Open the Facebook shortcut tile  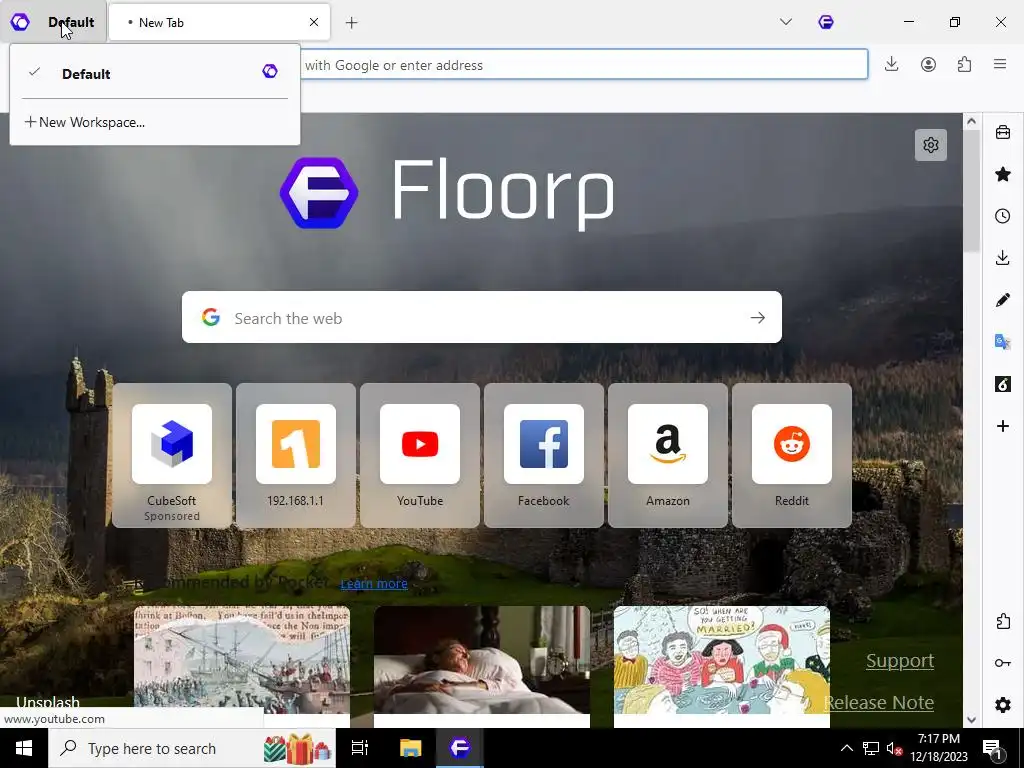[544, 455]
